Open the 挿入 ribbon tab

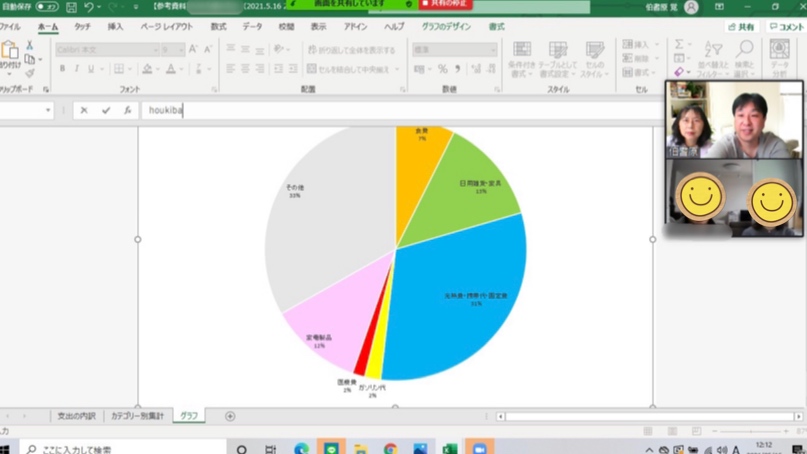[x=115, y=27]
